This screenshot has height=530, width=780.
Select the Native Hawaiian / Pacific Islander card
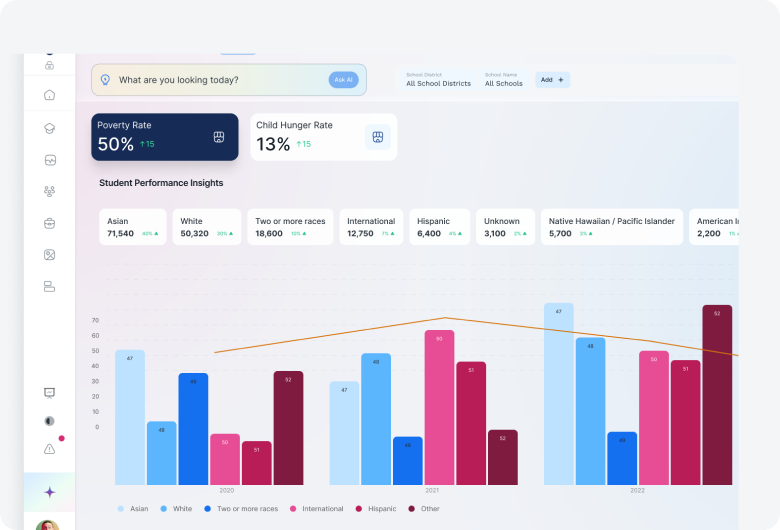click(611, 227)
